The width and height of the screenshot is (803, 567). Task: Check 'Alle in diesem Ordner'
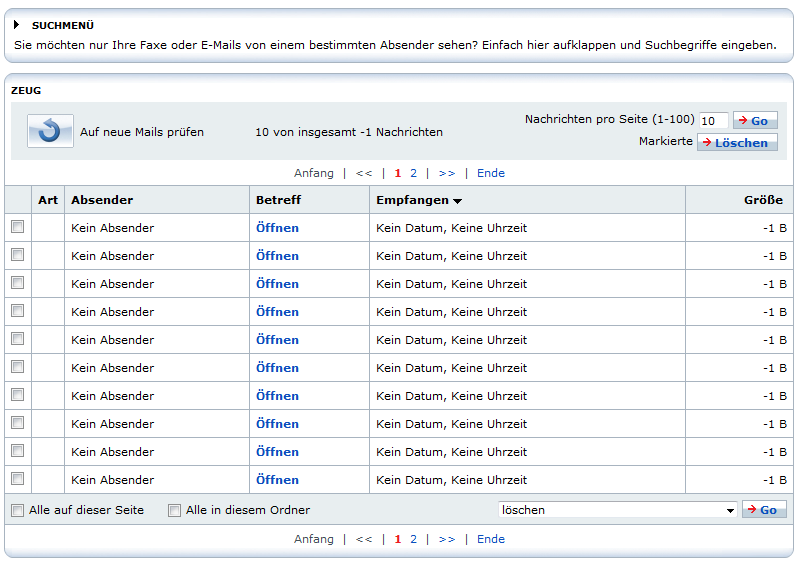pos(175,511)
